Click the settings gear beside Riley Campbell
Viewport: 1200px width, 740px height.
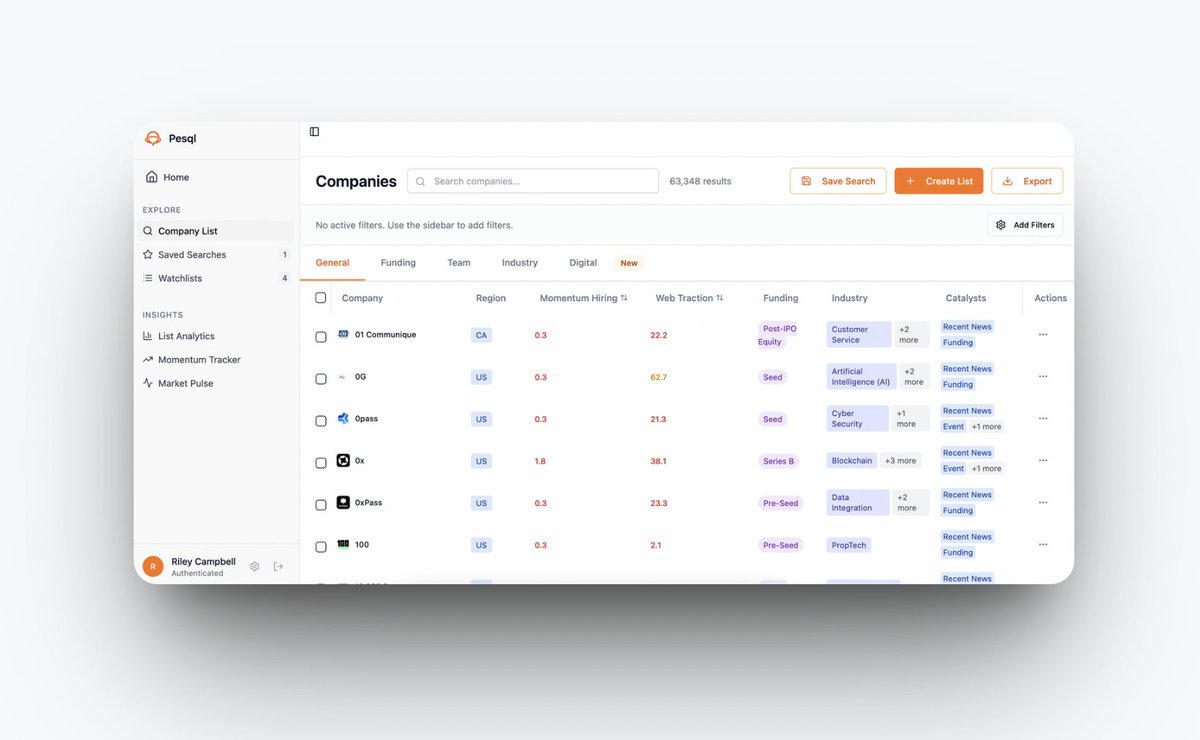coord(255,566)
